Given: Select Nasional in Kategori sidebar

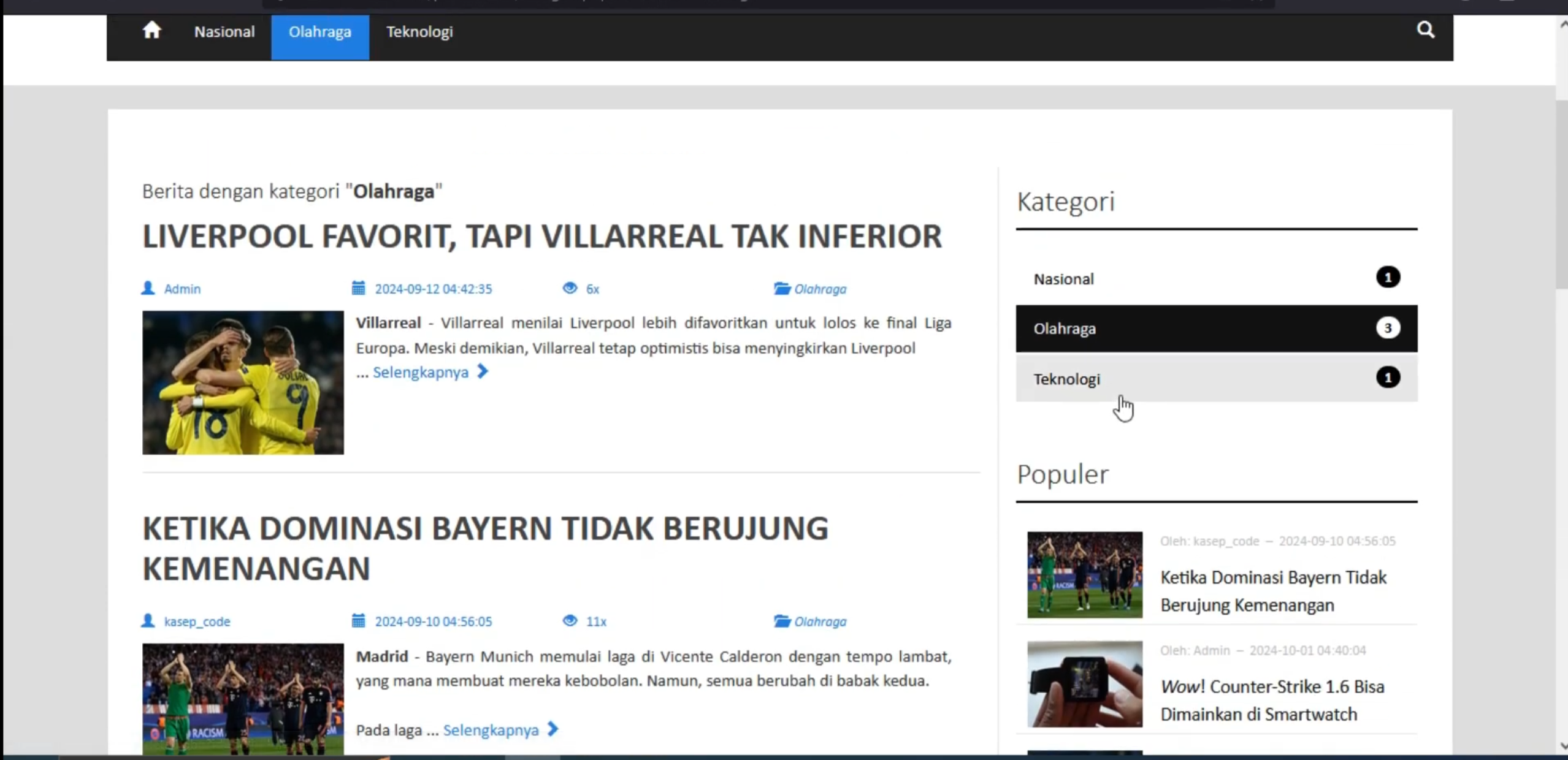Looking at the screenshot, I should point(1217,279).
